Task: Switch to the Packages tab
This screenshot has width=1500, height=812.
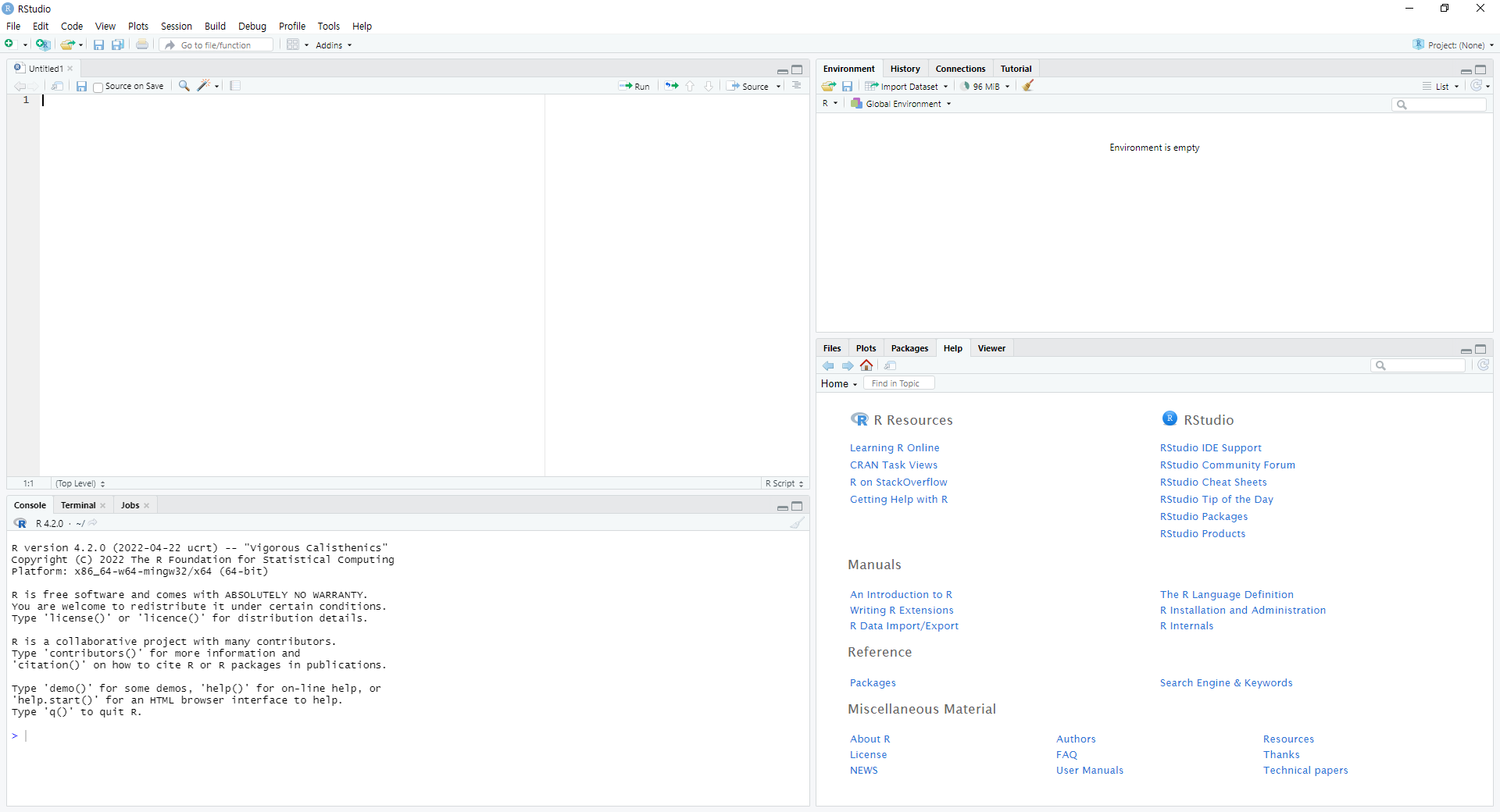Action: (909, 348)
